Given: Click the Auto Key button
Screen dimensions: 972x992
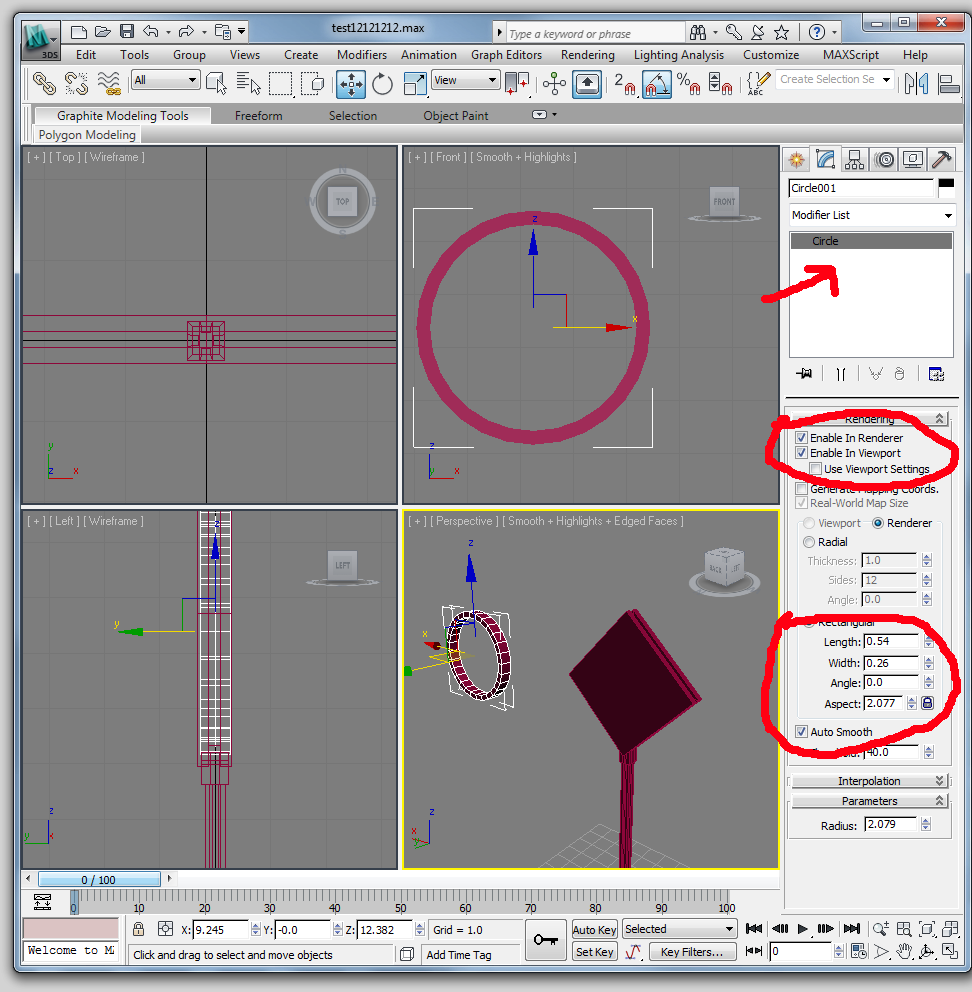Looking at the screenshot, I should 595,930.
